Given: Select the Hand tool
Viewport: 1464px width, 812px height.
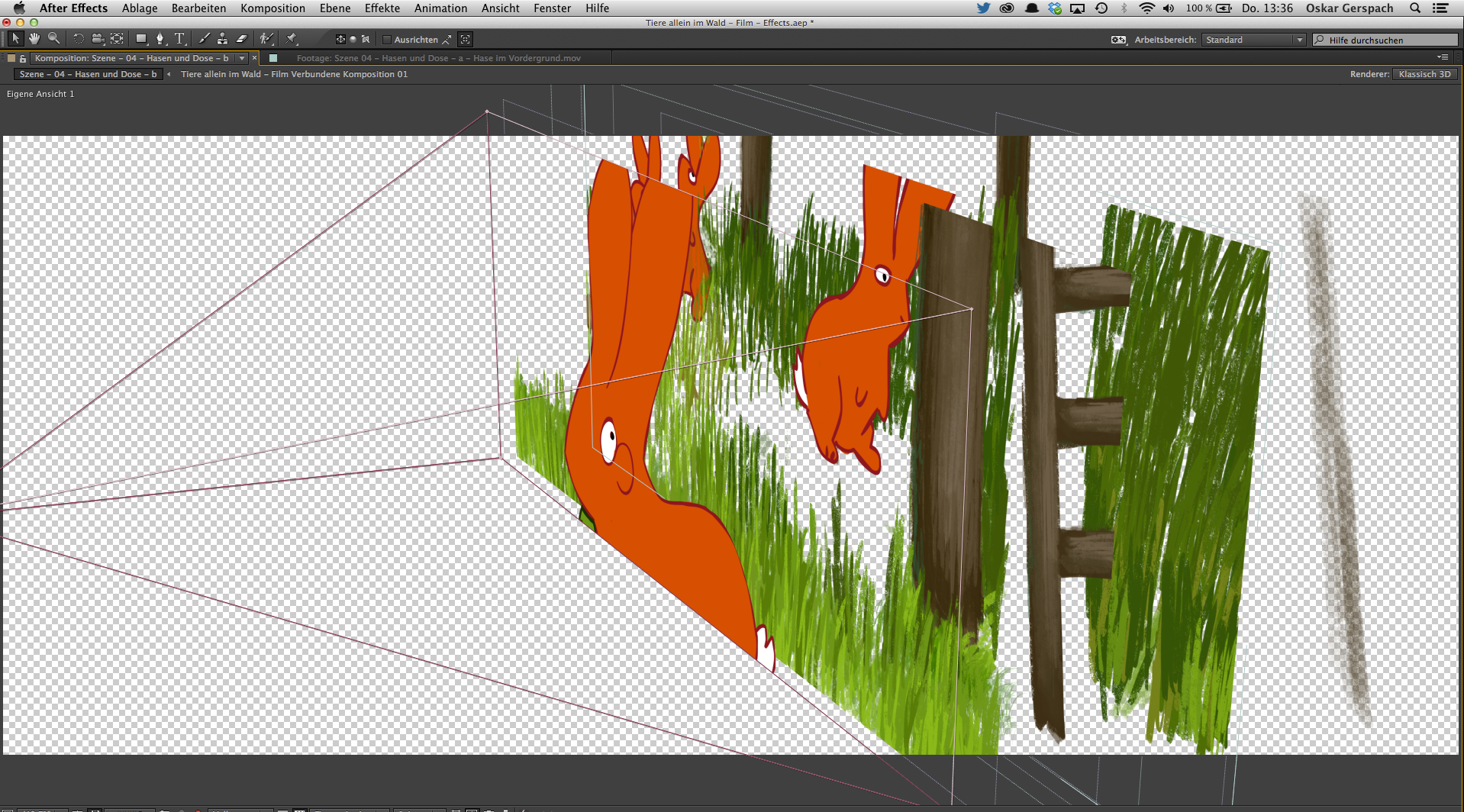Looking at the screenshot, I should click(x=34, y=39).
